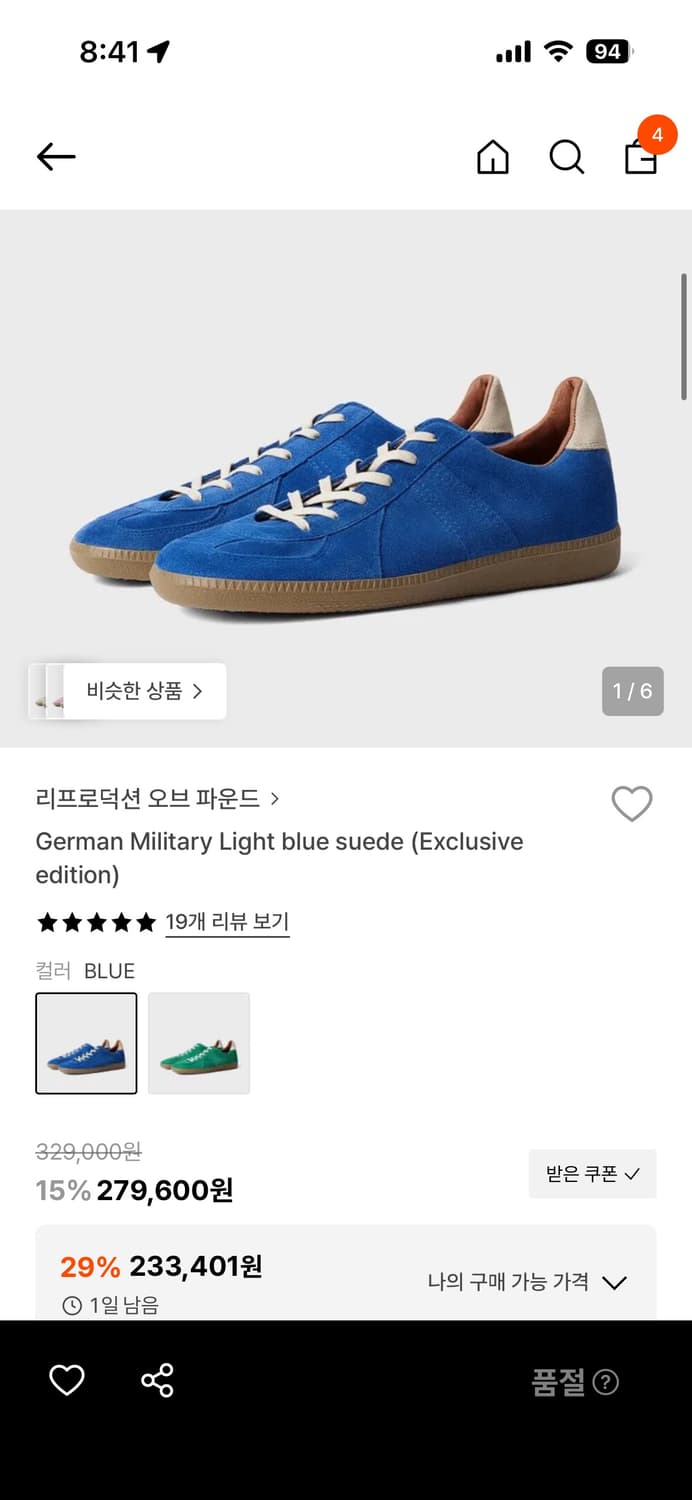
Task: Expand 나의 구매 가능 가격 chevron
Action: click(616, 1282)
